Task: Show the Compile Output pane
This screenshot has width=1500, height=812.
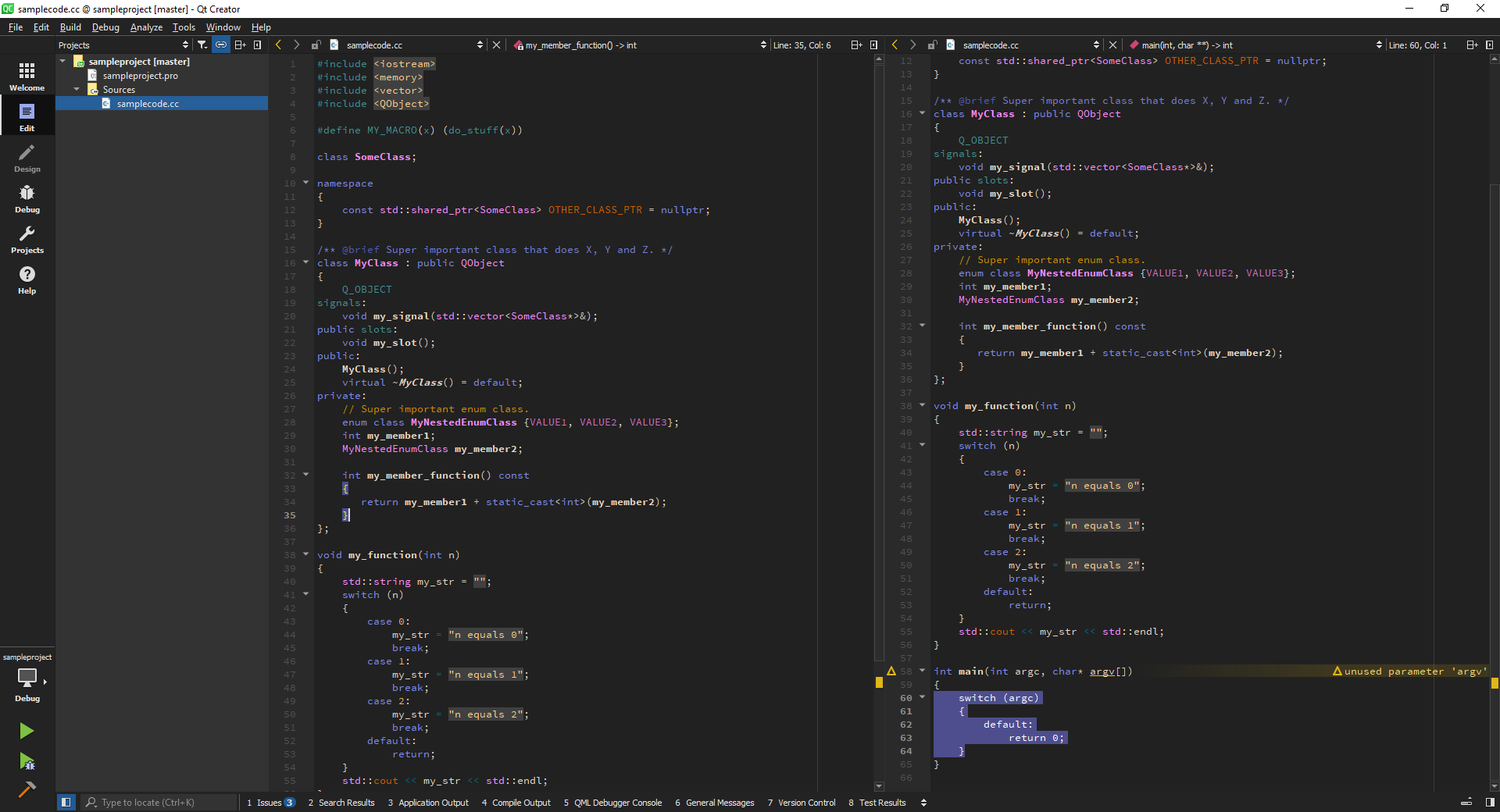Action: click(x=516, y=803)
